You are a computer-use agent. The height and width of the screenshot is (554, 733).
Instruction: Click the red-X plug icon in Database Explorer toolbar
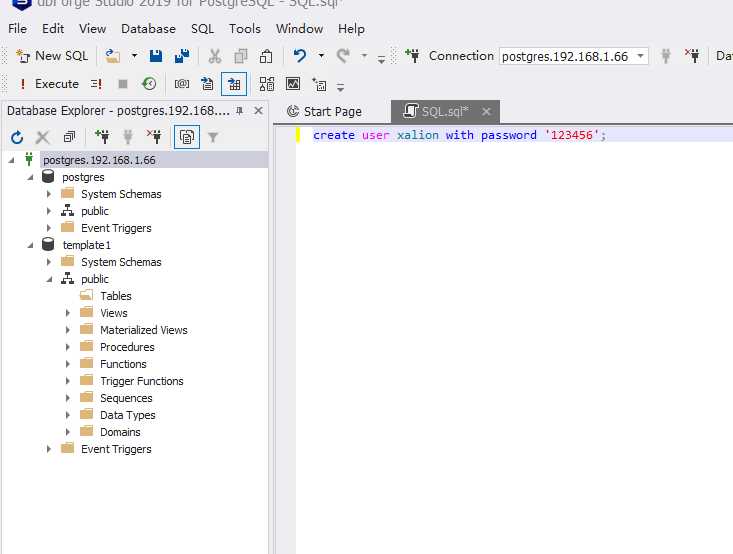(x=154, y=137)
